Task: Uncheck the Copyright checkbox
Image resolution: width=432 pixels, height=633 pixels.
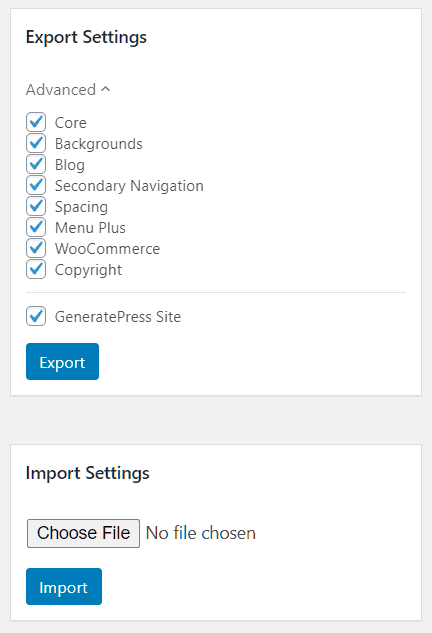Action: point(36,269)
